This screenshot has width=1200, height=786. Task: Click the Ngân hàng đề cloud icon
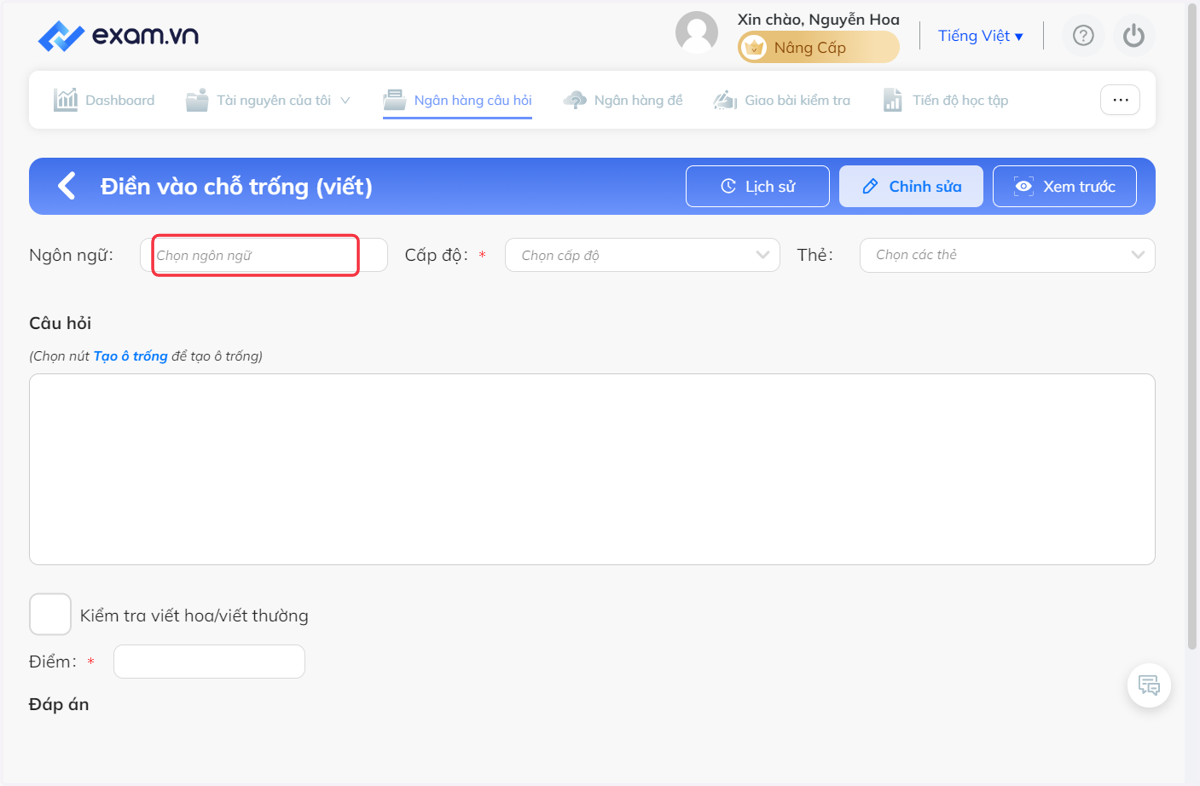(x=575, y=100)
